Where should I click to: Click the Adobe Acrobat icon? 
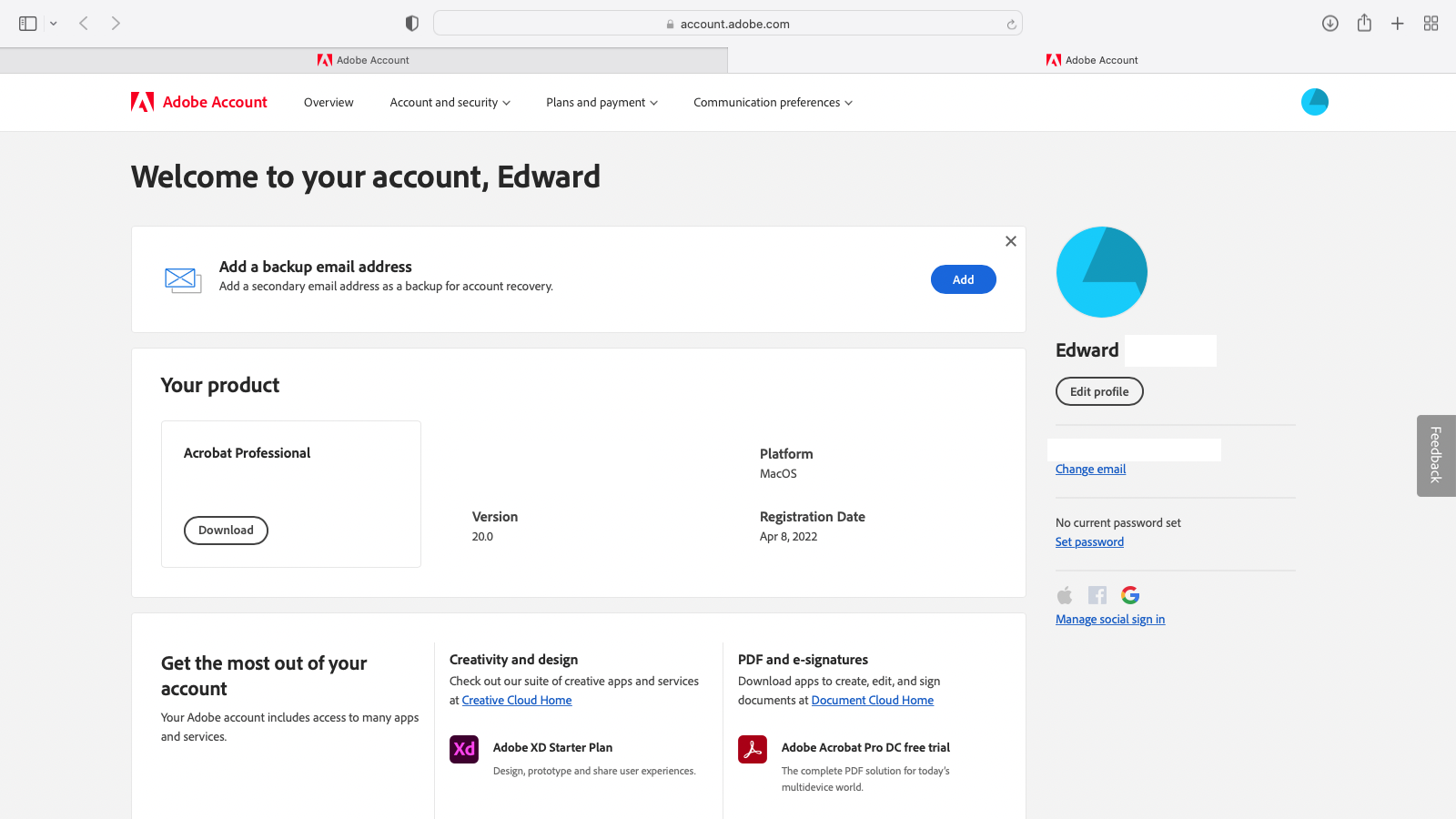753,749
